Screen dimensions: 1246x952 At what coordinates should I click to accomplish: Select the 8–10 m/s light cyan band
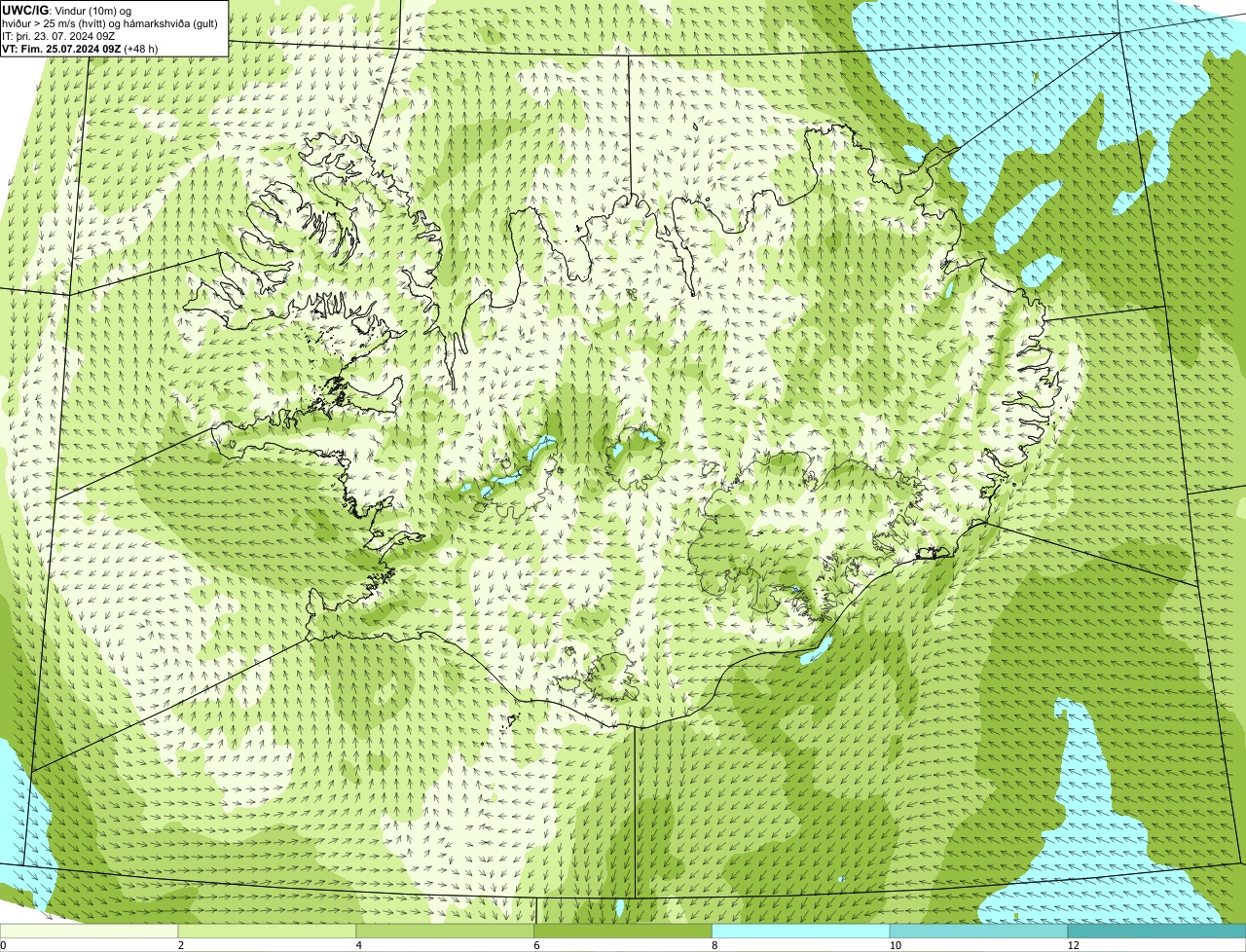pos(802,931)
